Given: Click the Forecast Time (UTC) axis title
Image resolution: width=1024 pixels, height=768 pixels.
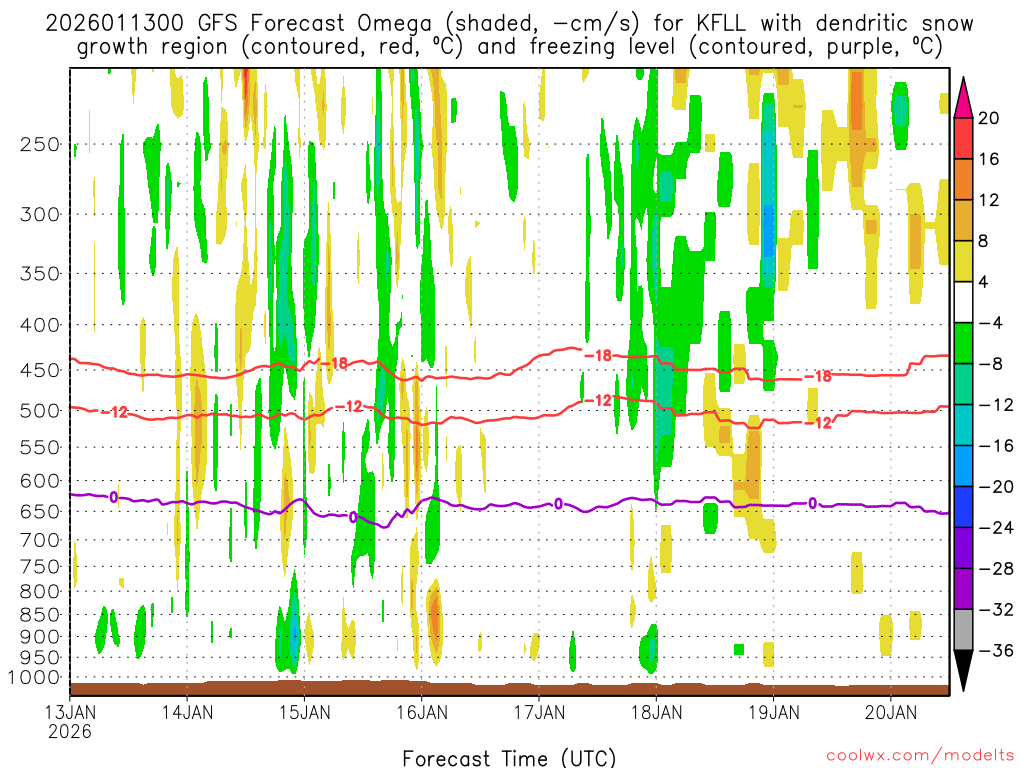Looking at the screenshot, I should [509, 758].
